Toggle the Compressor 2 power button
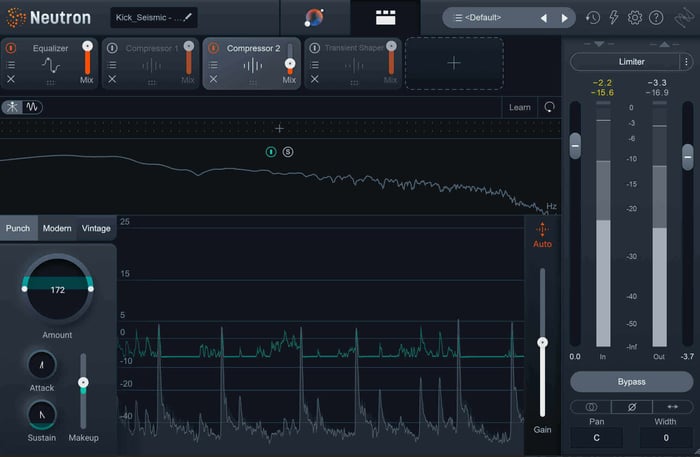This screenshot has height=457, width=700. (x=213, y=48)
